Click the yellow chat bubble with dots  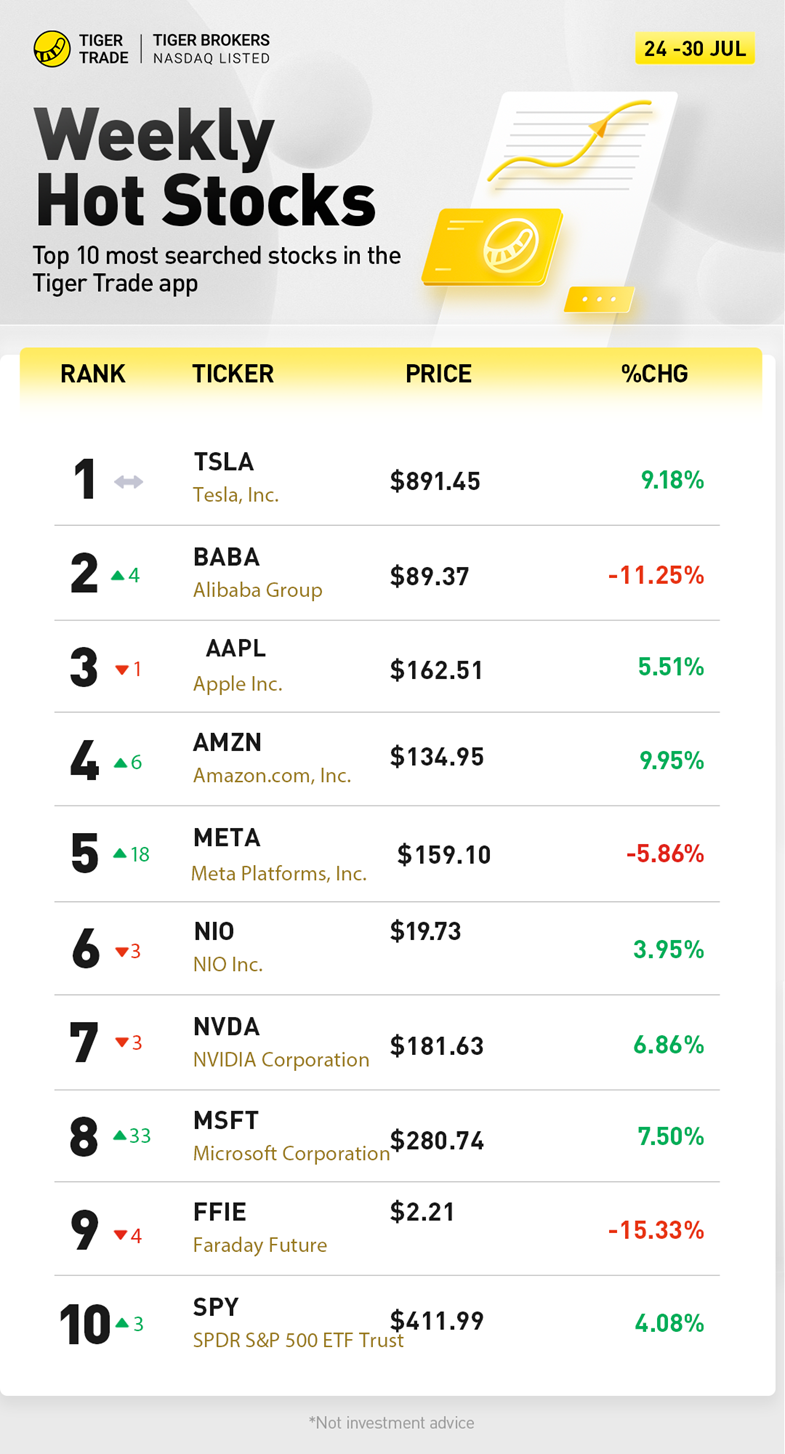point(599,299)
